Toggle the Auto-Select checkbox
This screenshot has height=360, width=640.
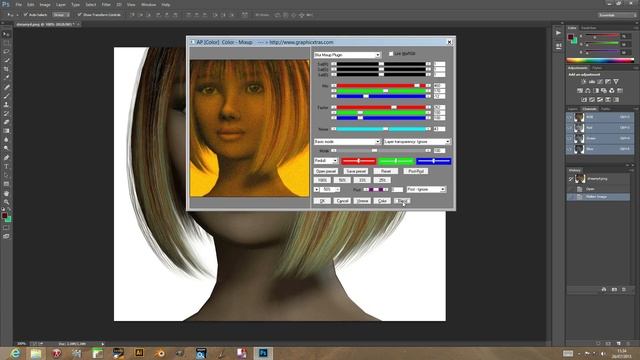tap(25, 15)
